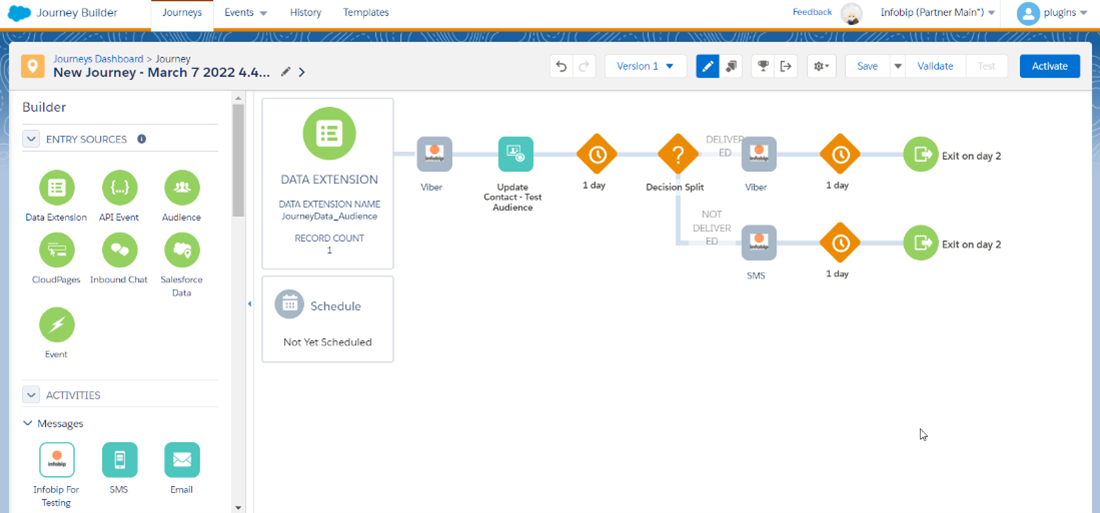Click the pencil icon to rename journey
Image resolution: width=1100 pixels, height=513 pixels.
(x=286, y=72)
